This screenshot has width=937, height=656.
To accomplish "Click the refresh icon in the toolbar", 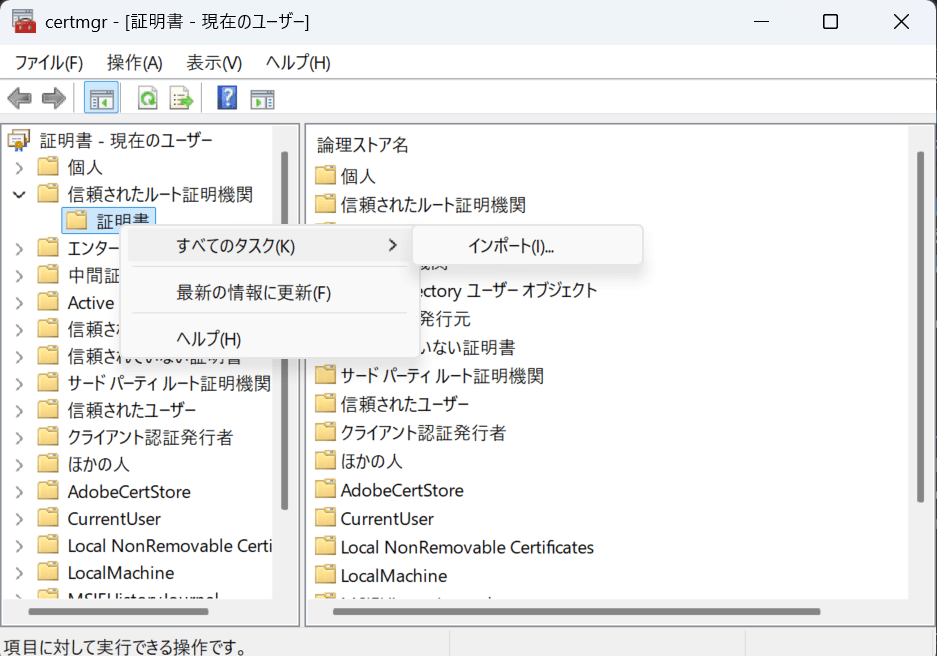I will coord(146,97).
